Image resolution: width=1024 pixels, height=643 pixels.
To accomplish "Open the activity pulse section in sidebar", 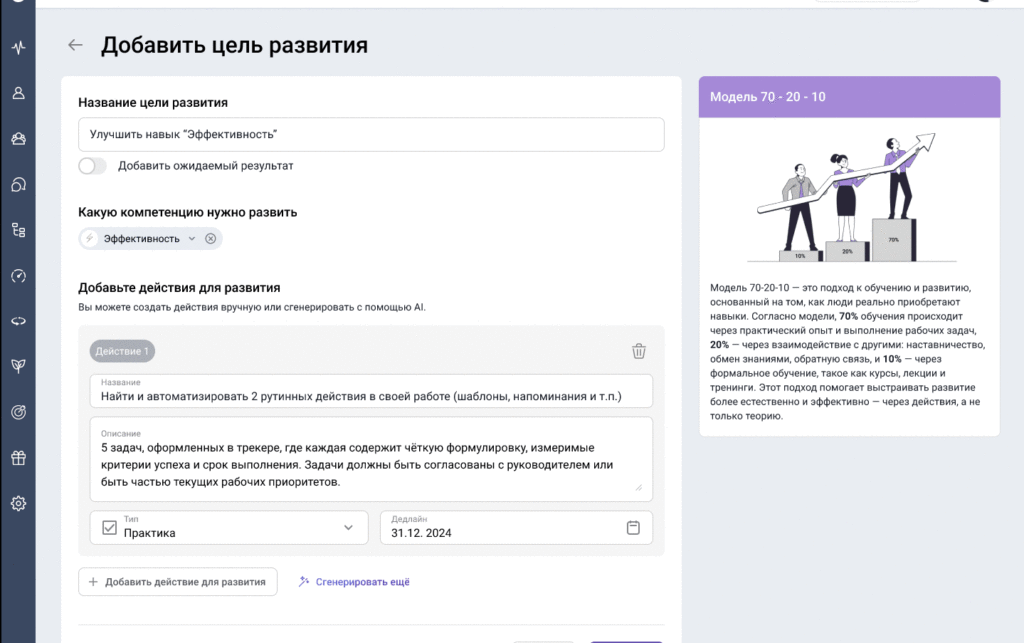I will pos(18,45).
